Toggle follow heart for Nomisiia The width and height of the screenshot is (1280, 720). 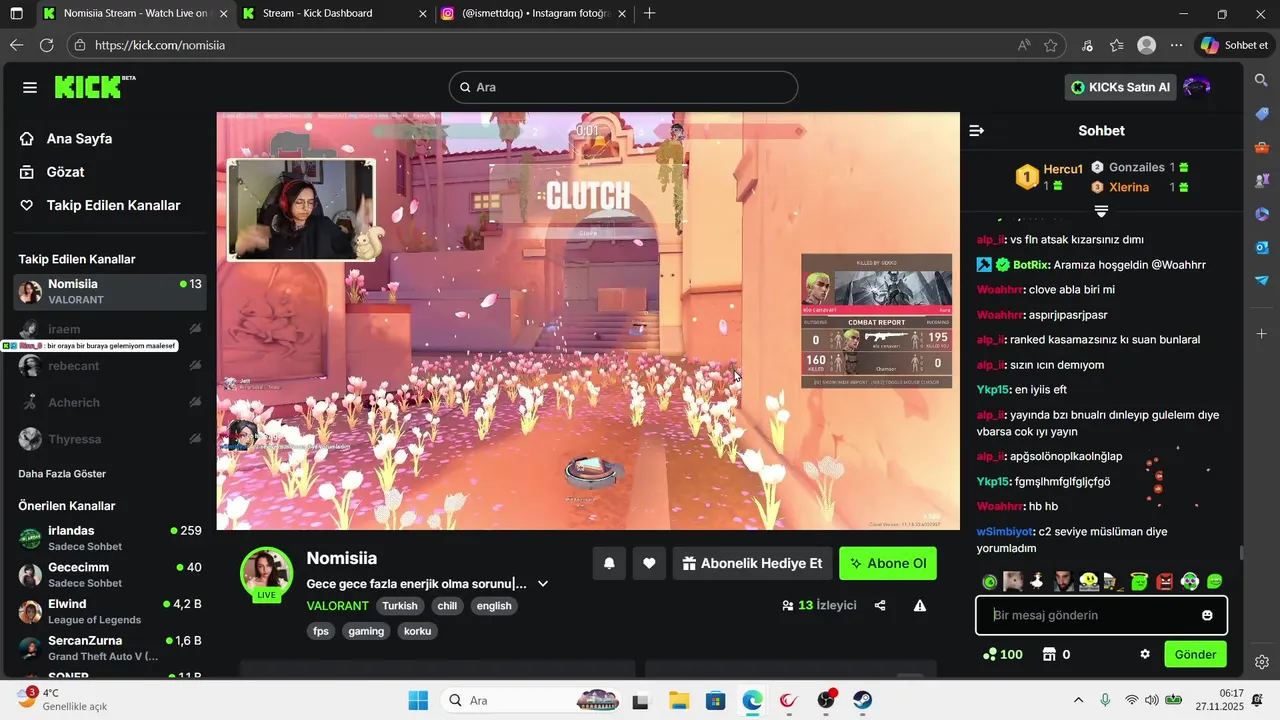[649, 563]
